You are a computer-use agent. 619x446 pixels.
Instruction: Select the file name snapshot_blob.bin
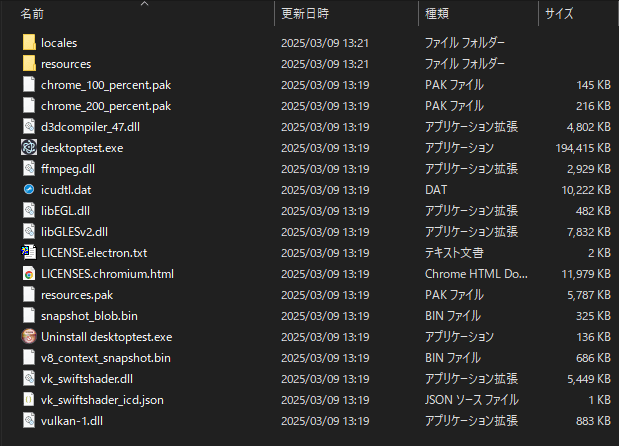point(89,316)
